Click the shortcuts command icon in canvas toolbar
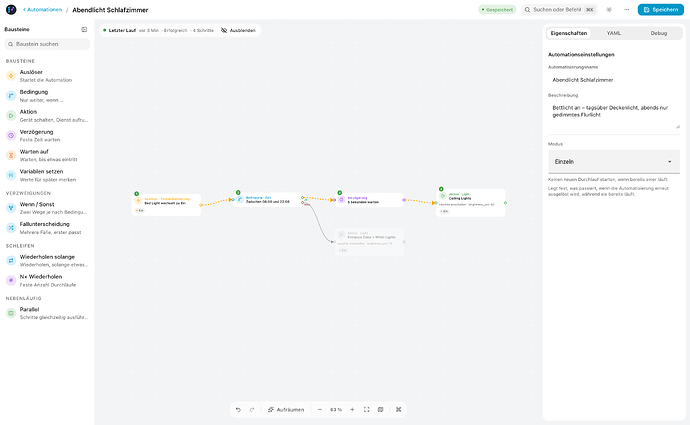This screenshot has height=425, width=690. pos(399,410)
